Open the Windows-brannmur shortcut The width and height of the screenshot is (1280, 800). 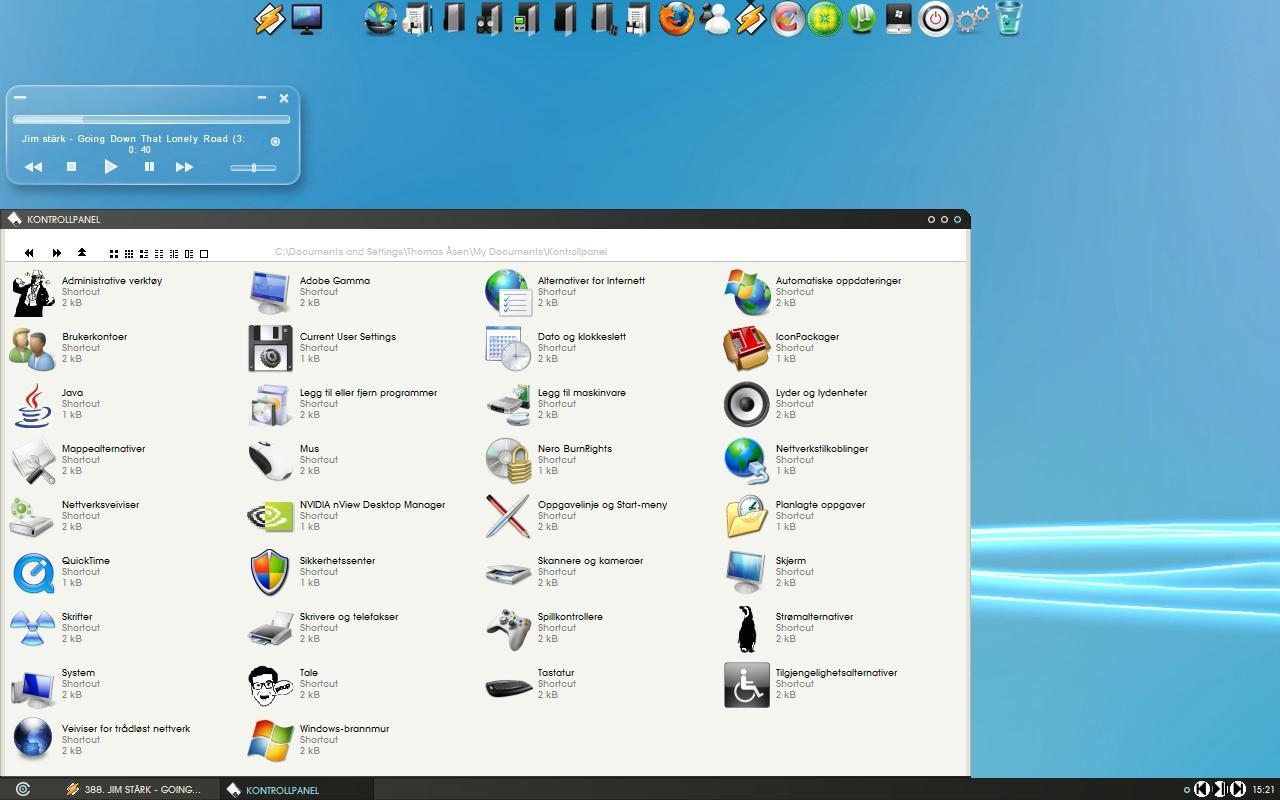click(270, 741)
